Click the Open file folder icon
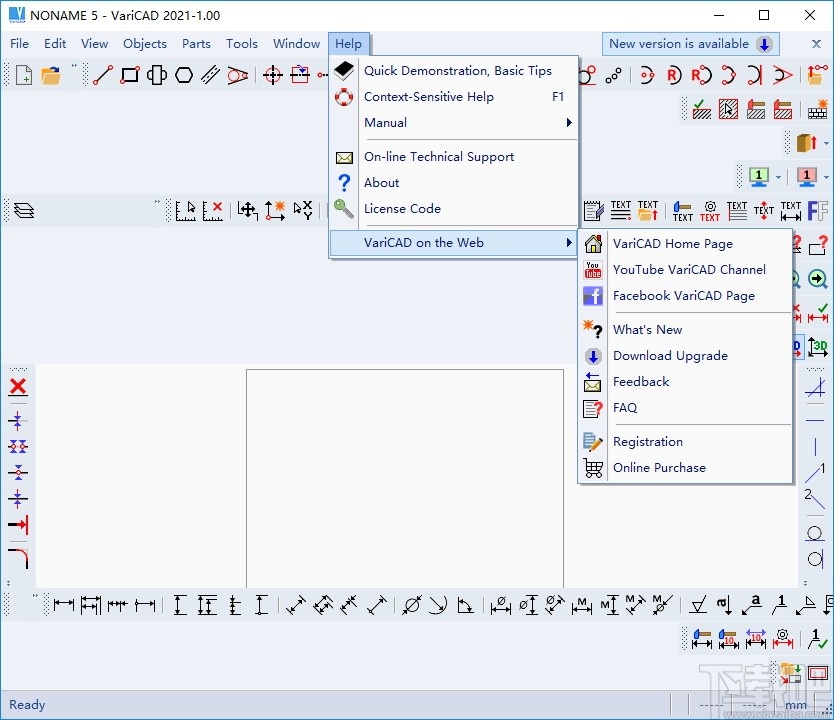This screenshot has width=834, height=720. click(51, 75)
